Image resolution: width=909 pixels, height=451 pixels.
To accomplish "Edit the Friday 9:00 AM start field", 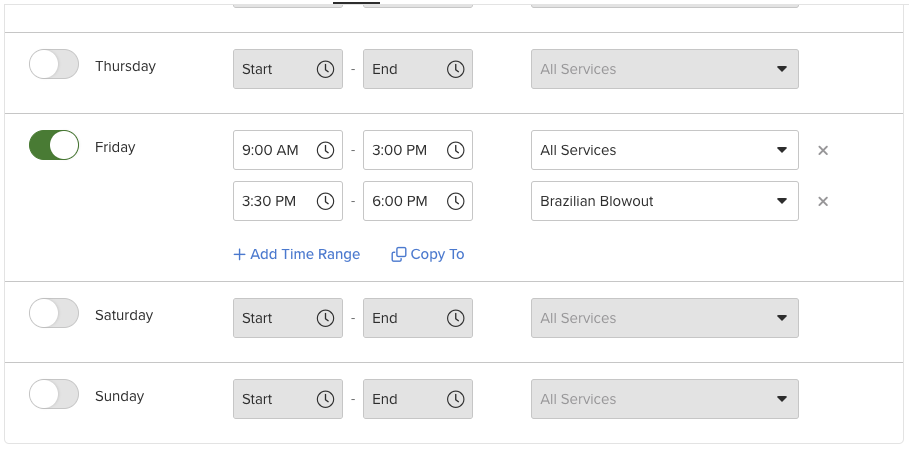I will tap(288, 150).
